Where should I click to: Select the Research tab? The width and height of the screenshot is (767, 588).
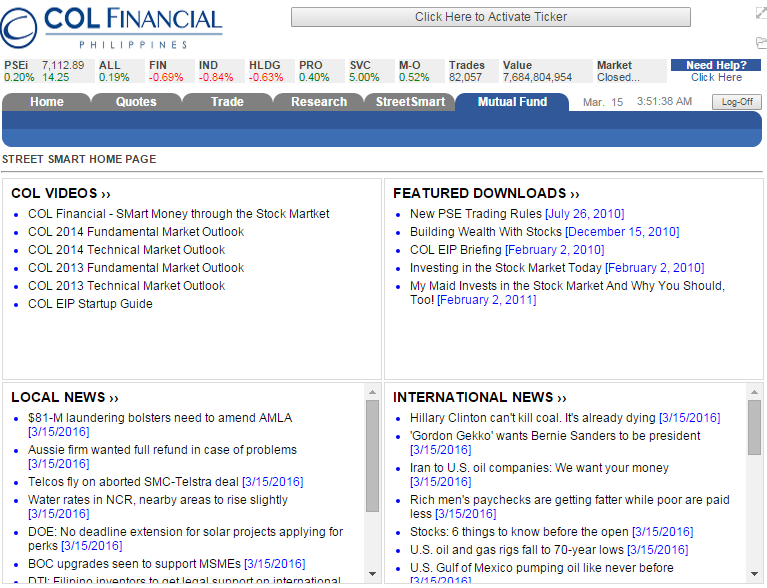point(319,102)
